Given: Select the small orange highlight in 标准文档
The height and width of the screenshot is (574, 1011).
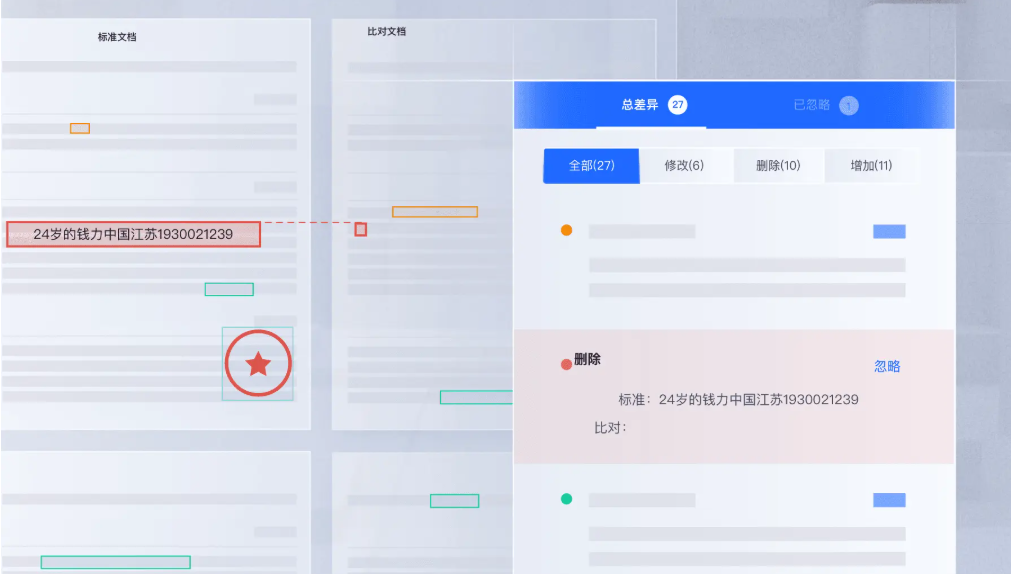Looking at the screenshot, I should point(80,128).
